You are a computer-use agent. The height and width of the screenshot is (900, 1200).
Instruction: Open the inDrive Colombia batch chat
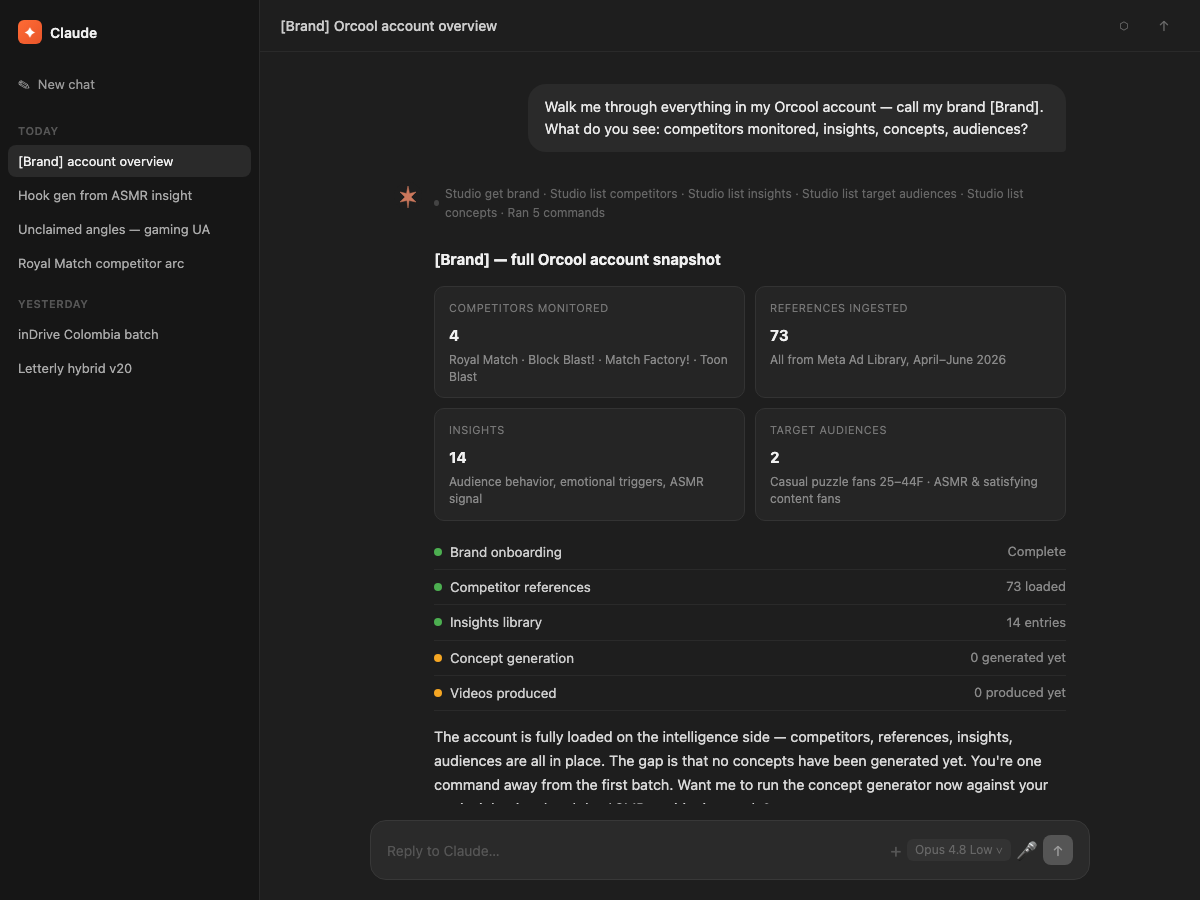click(x=129, y=334)
